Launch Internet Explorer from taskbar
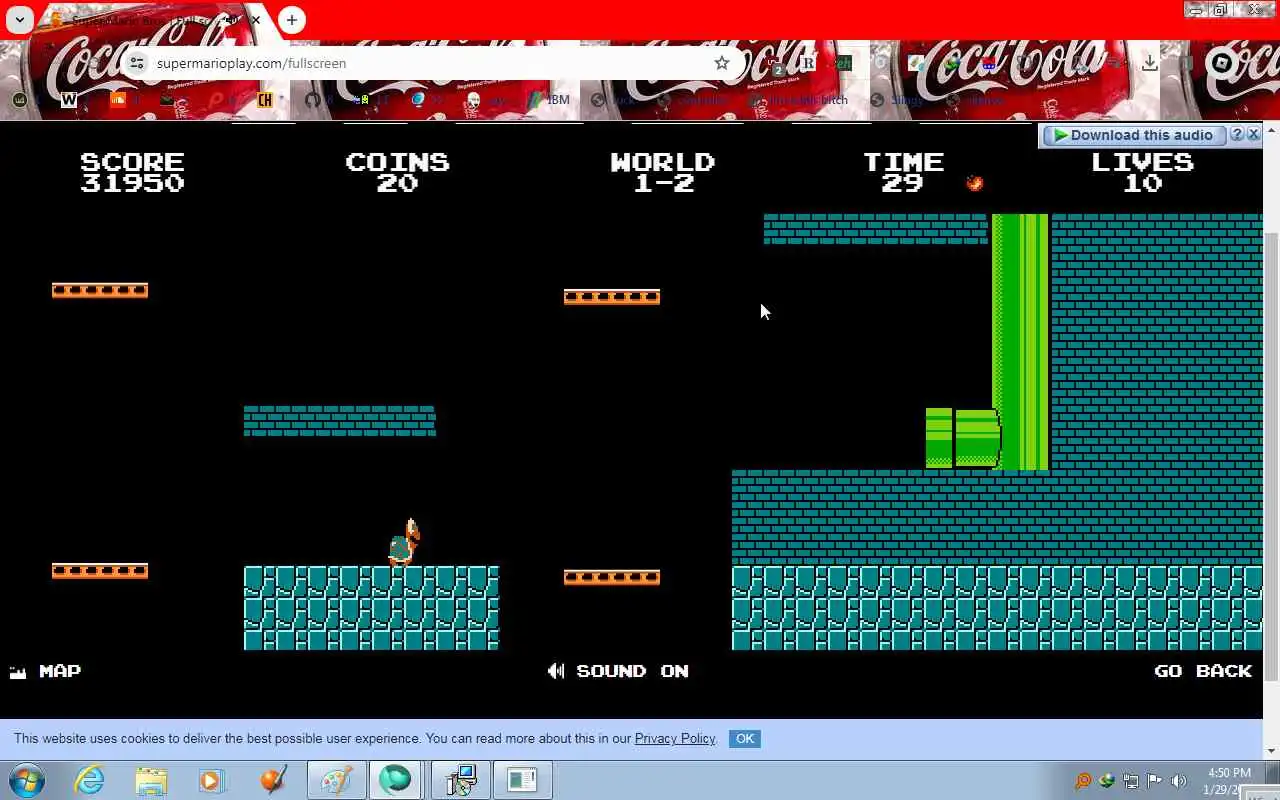 pyautogui.click(x=90, y=780)
